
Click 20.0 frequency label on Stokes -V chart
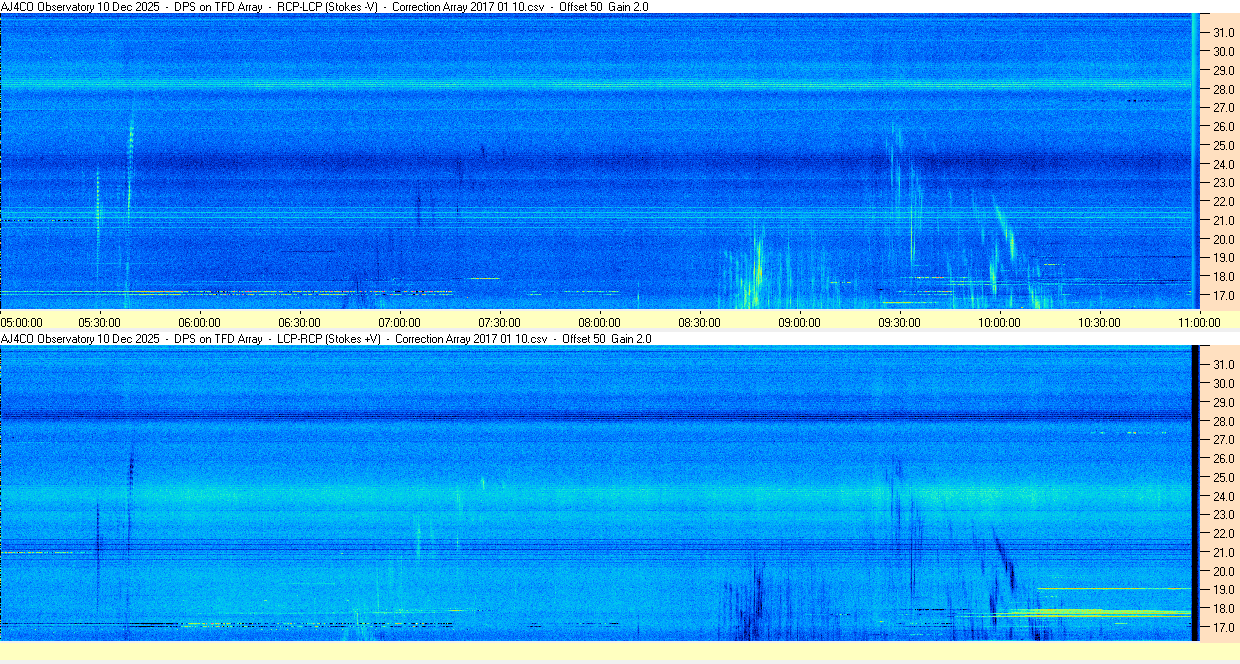tap(1224, 239)
